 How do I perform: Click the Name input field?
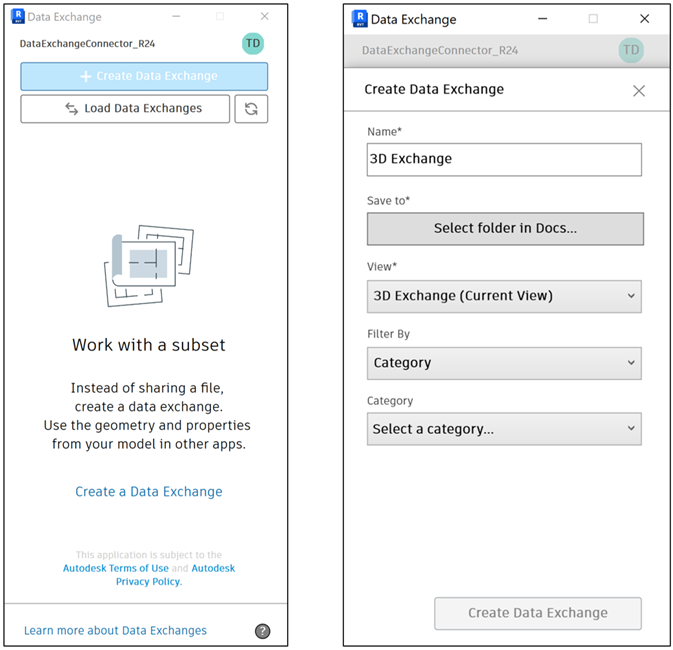click(504, 159)
